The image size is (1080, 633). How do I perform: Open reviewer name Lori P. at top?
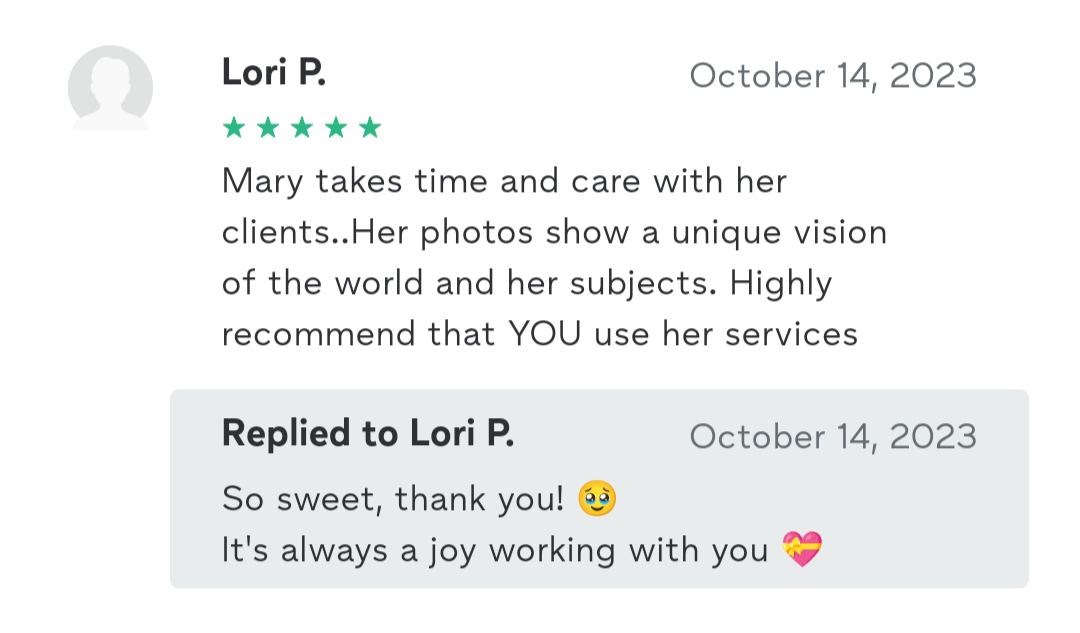click(x=273, y=73)
